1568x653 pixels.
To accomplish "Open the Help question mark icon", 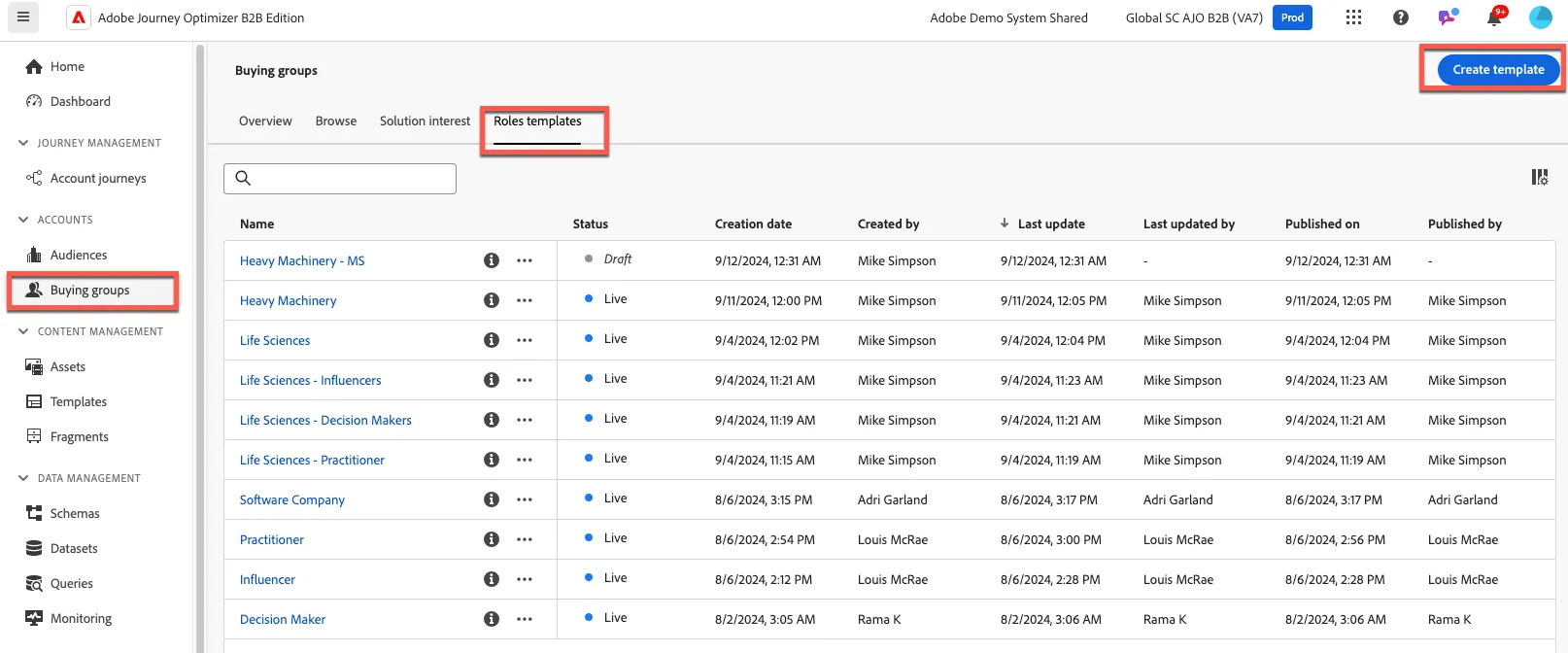I will (x=1401, y=17).
